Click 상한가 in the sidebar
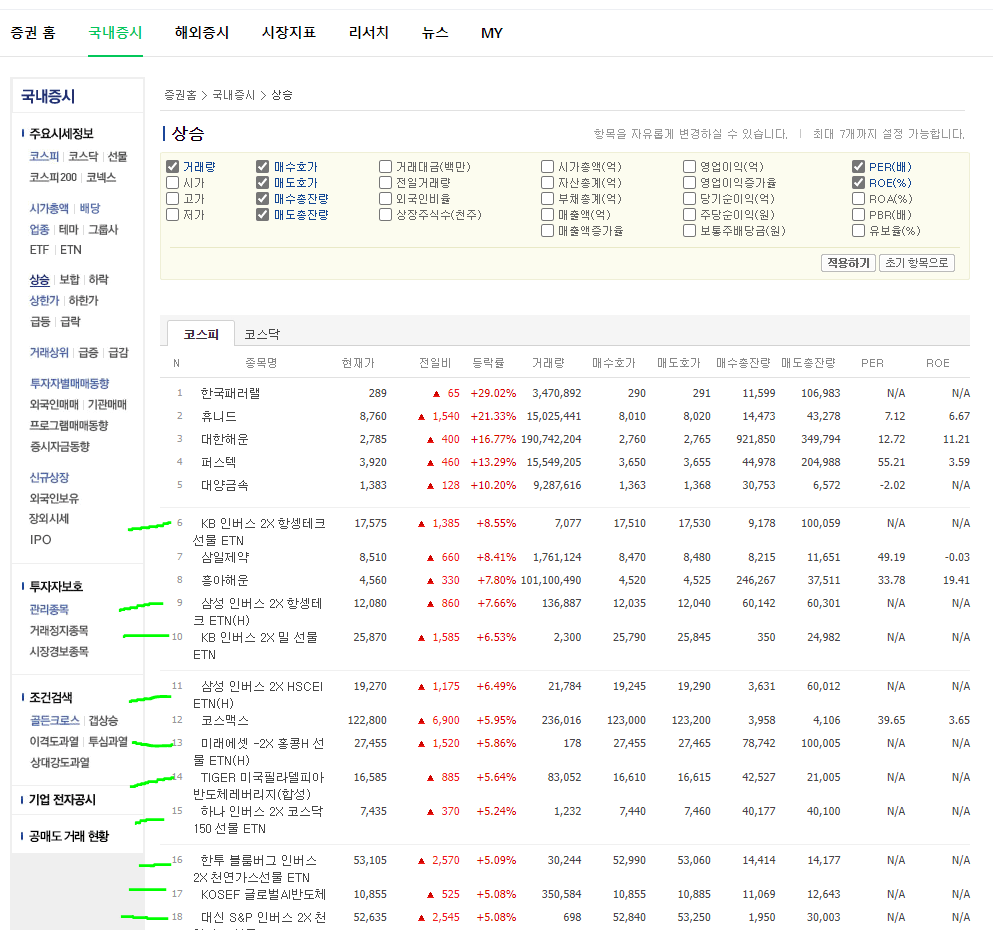 point(44,301)
